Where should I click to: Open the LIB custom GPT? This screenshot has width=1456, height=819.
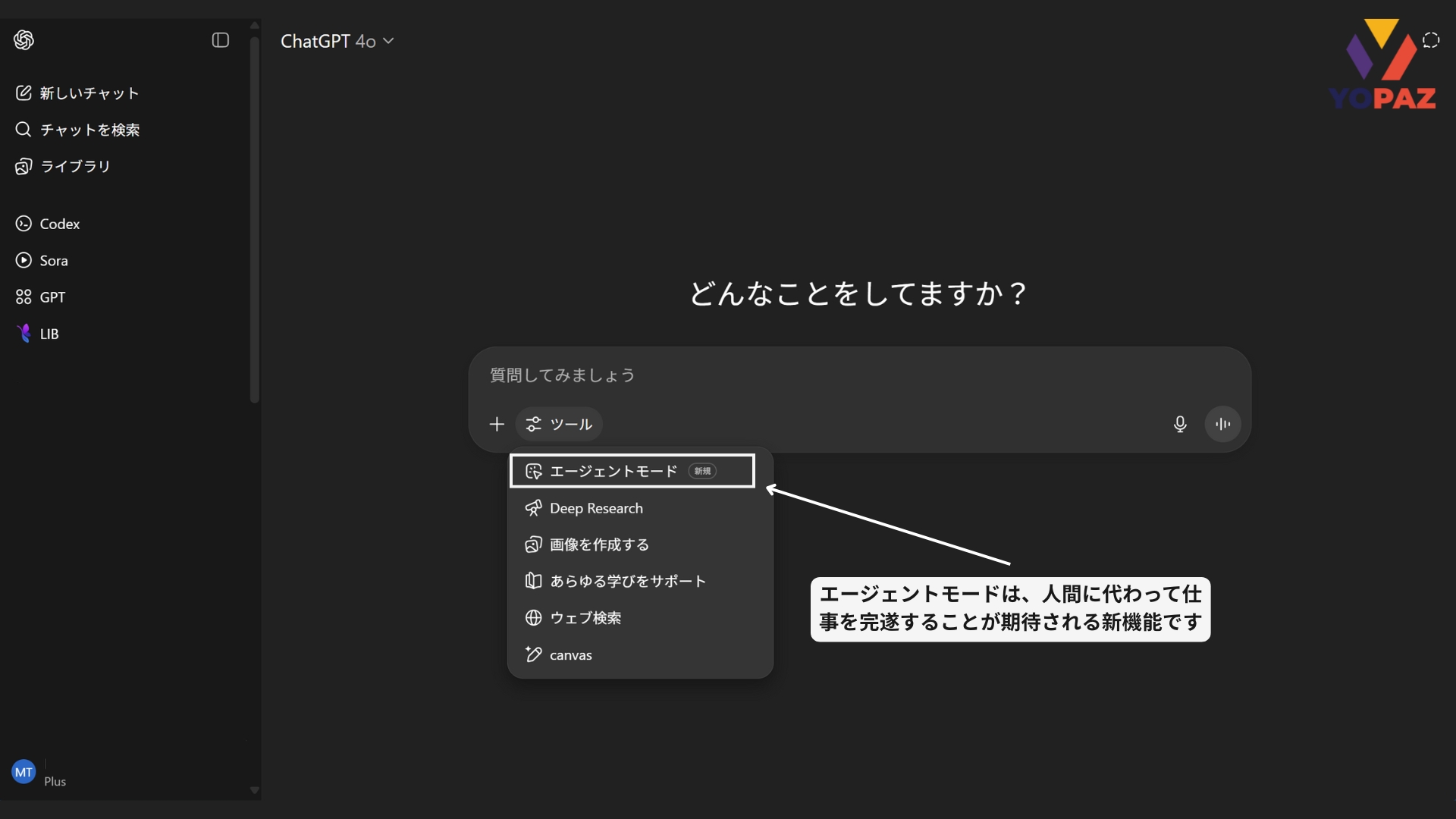(37, 334)
